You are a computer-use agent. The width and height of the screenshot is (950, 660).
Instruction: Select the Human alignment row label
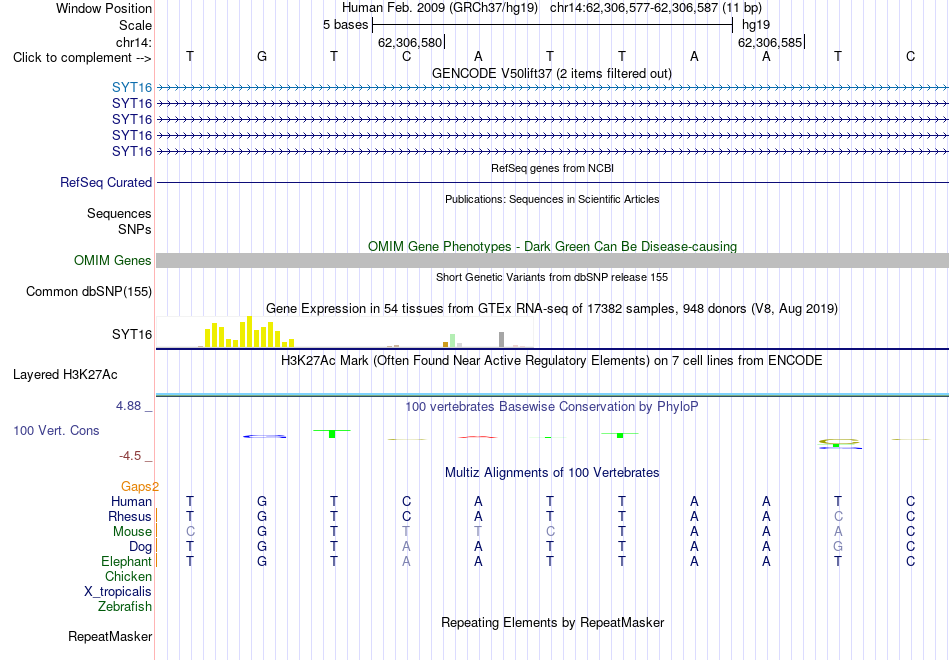131,501
